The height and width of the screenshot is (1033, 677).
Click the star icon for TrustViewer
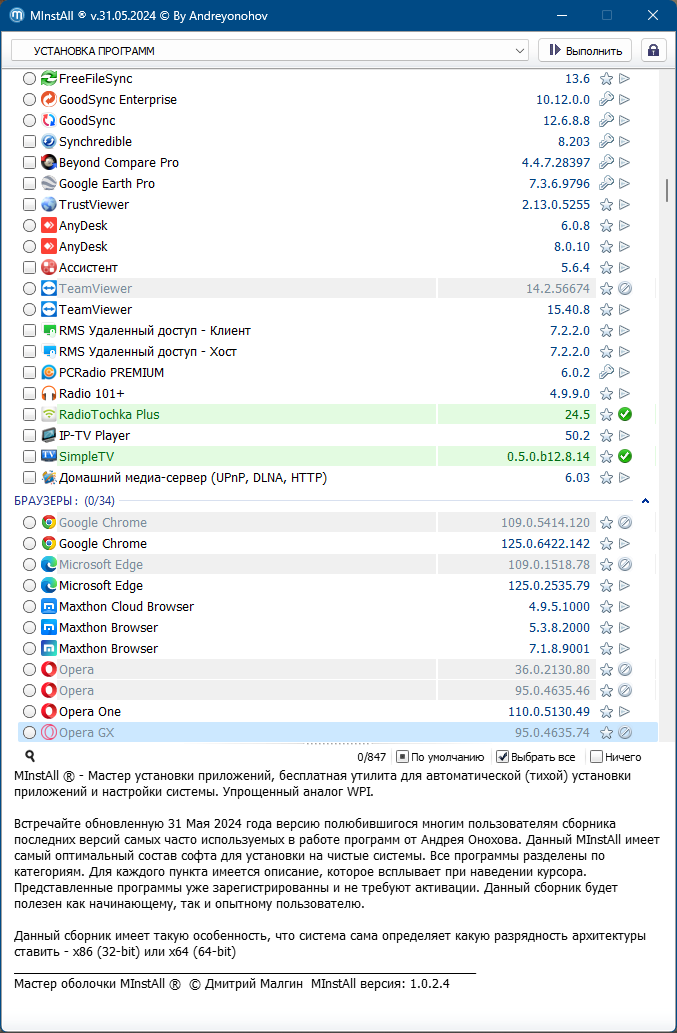(x=607, y=205)
